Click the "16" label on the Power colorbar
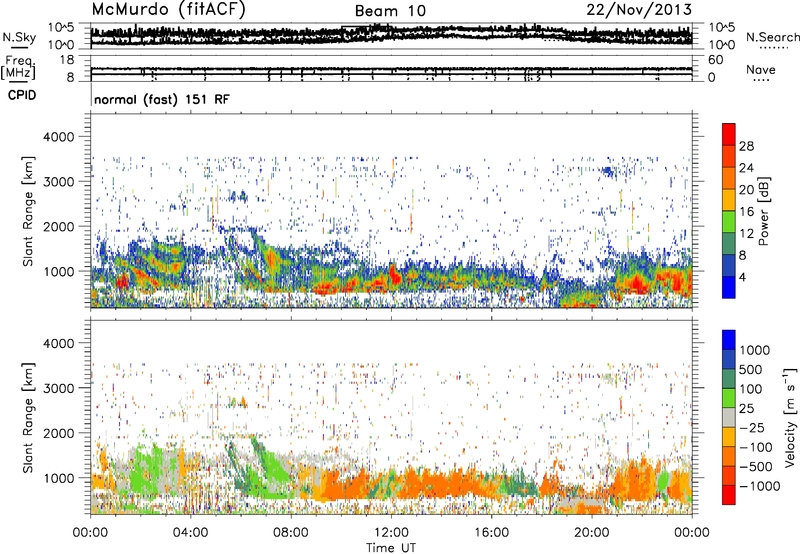Image resolution: width=800 pixels, height=554 pixels. click(746, 212)
